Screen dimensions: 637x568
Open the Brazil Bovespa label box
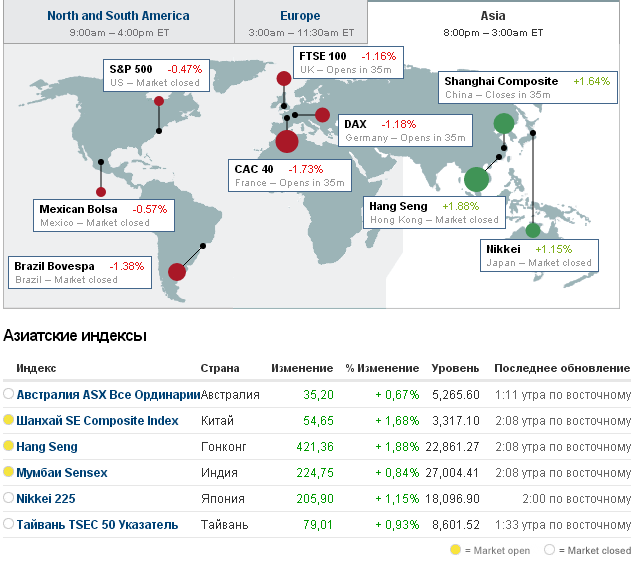tap(80, 273)
